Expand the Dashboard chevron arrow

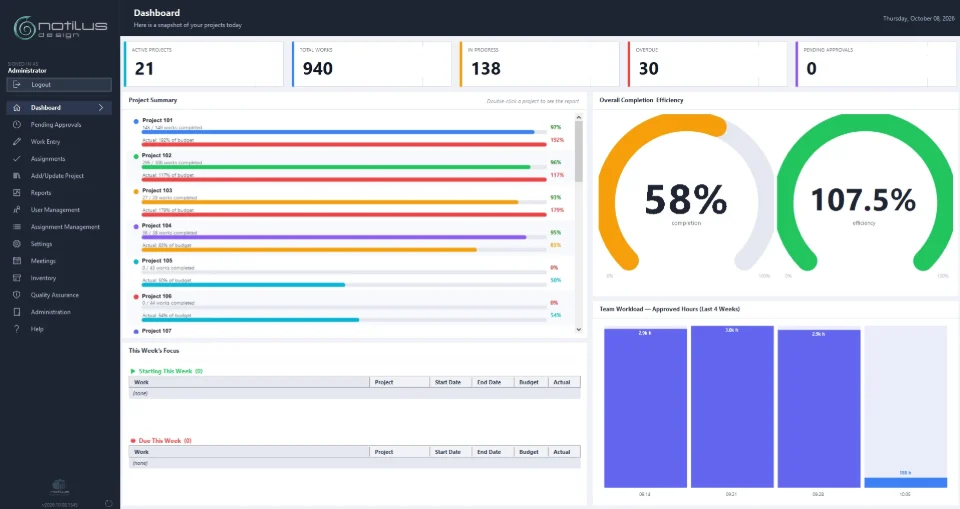point(101,107)
